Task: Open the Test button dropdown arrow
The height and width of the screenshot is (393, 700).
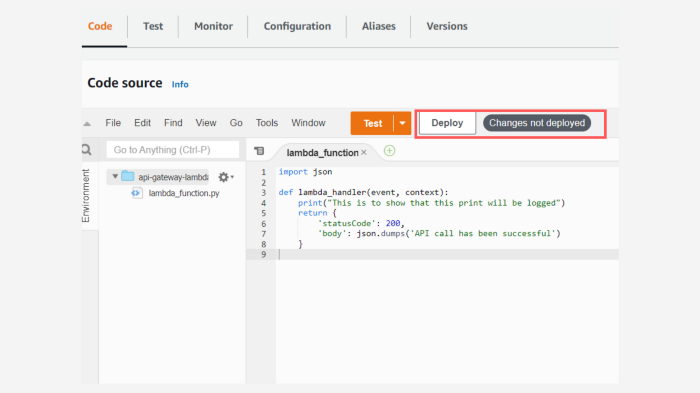Action: 402,123
